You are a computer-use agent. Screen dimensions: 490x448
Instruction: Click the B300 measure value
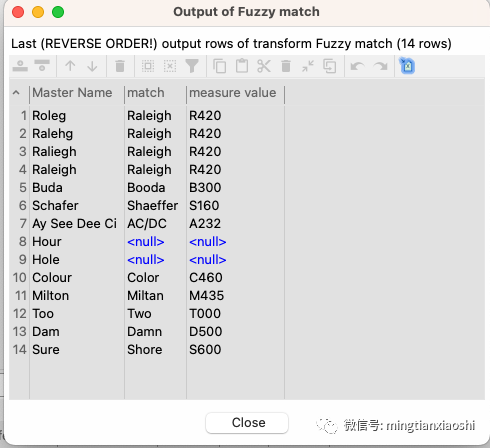point(205,188)
